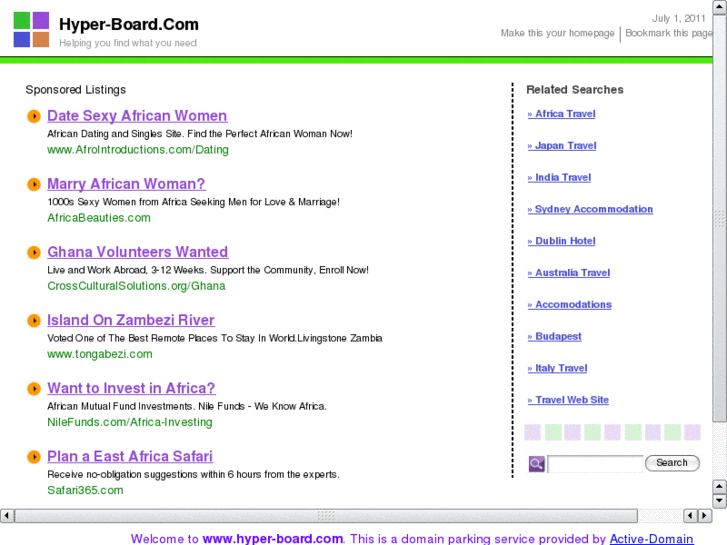Open the Active-Domain link in footer
The image size is (727, 545).
[651, 539]
